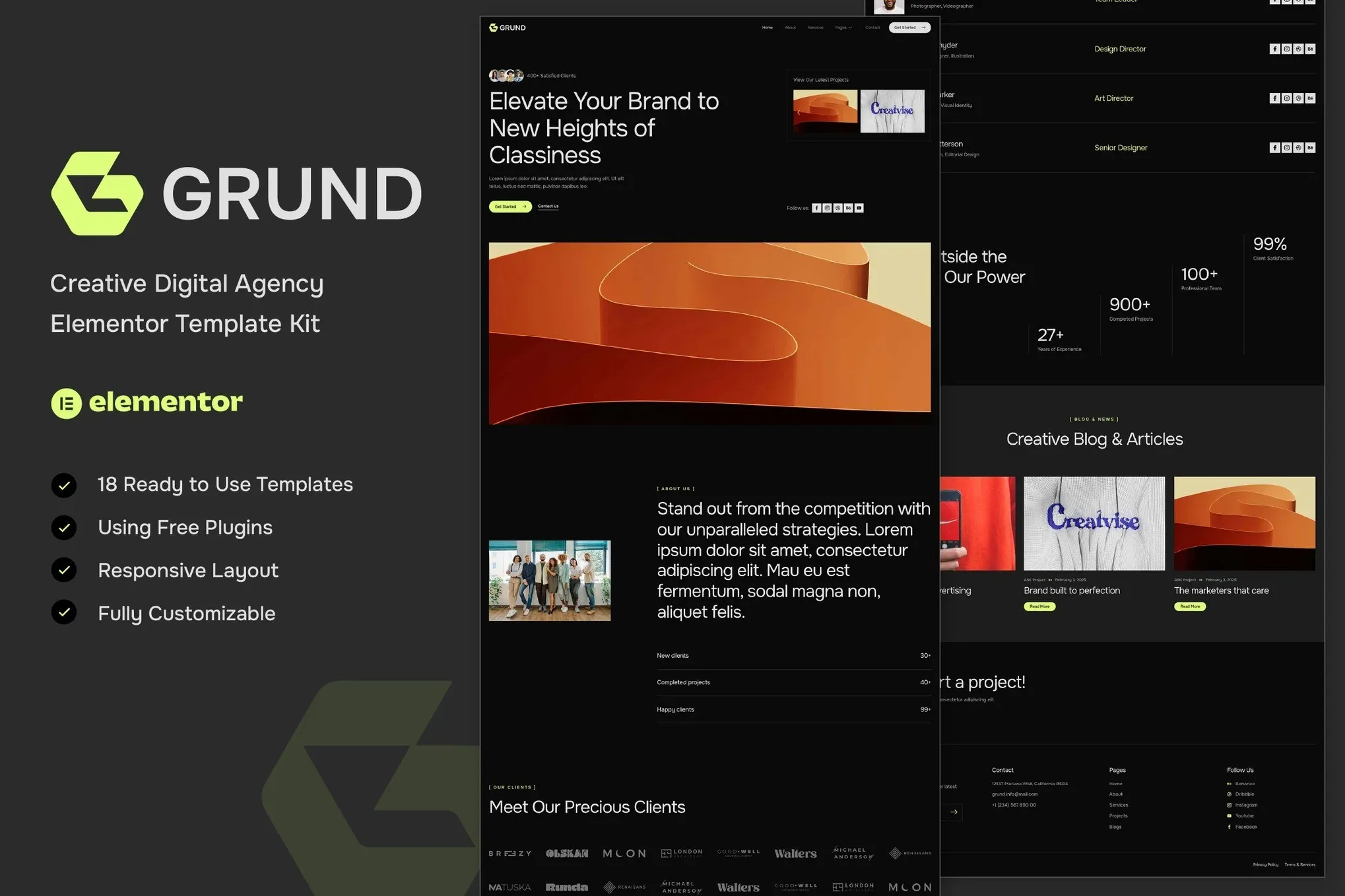Click the Facebook icon beside the Design Director row

[1275, 49]
